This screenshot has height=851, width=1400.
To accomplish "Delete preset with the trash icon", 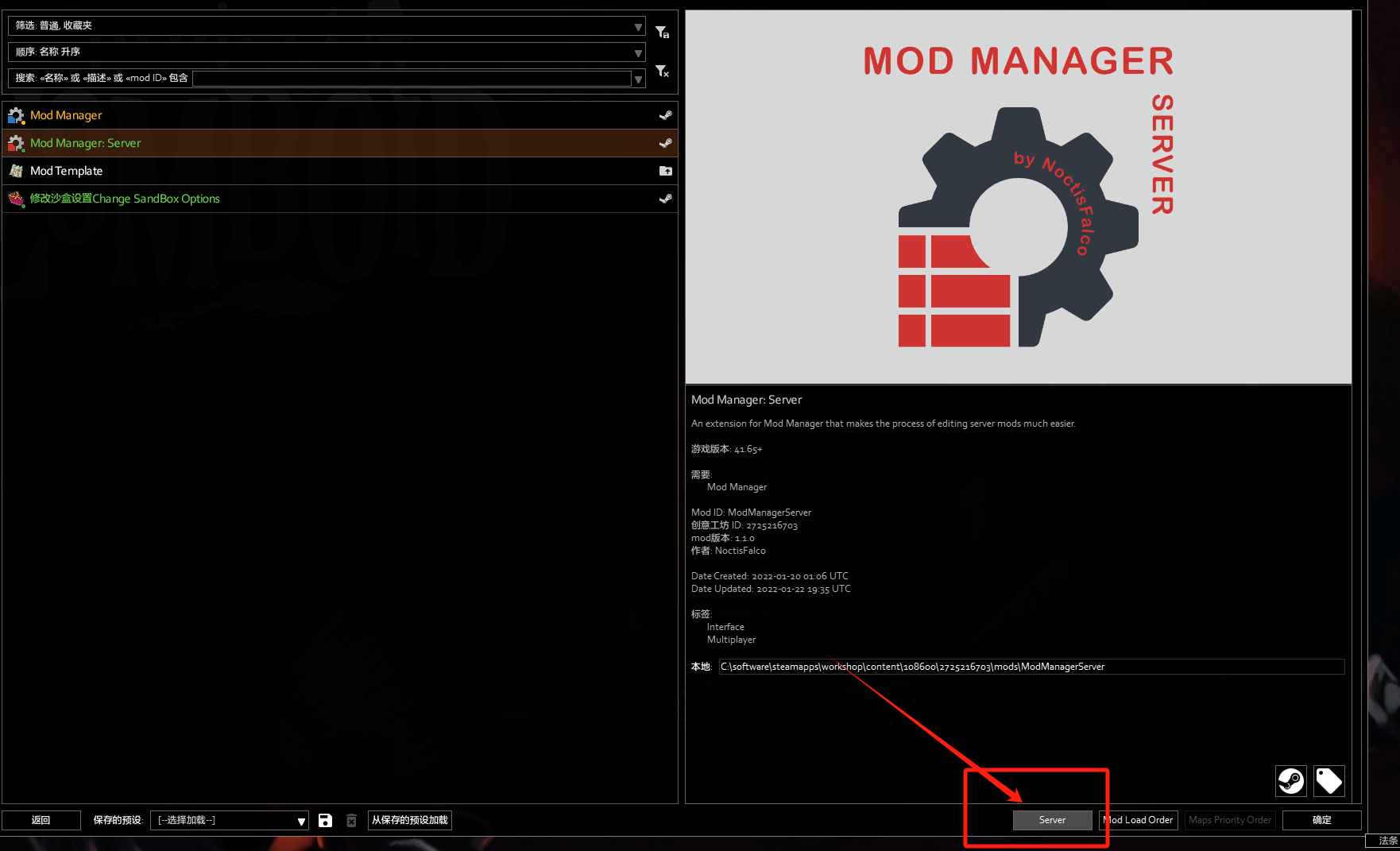I will [x=351, y=820].
